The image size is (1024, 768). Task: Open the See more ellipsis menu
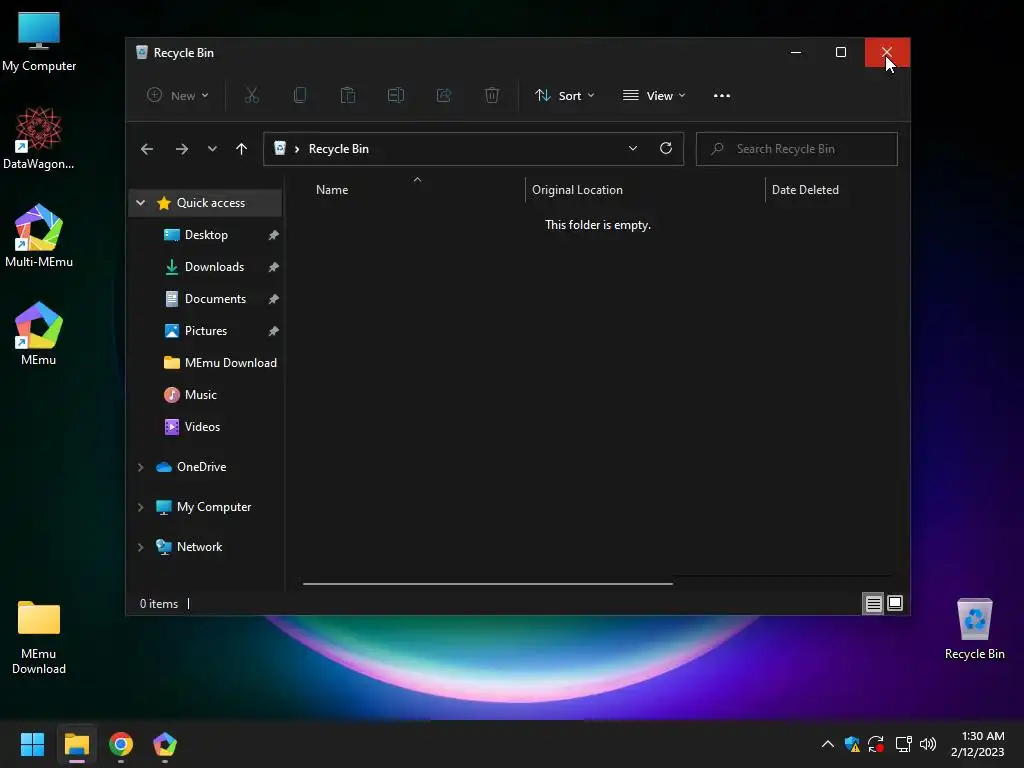click(722, 95)
